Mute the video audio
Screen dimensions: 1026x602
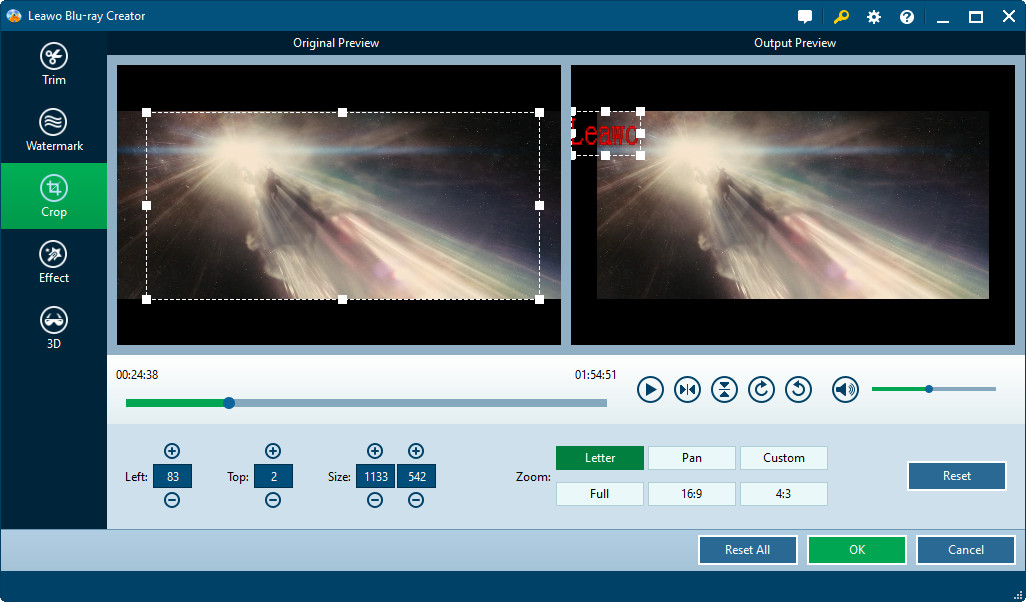tap(844, 389)
